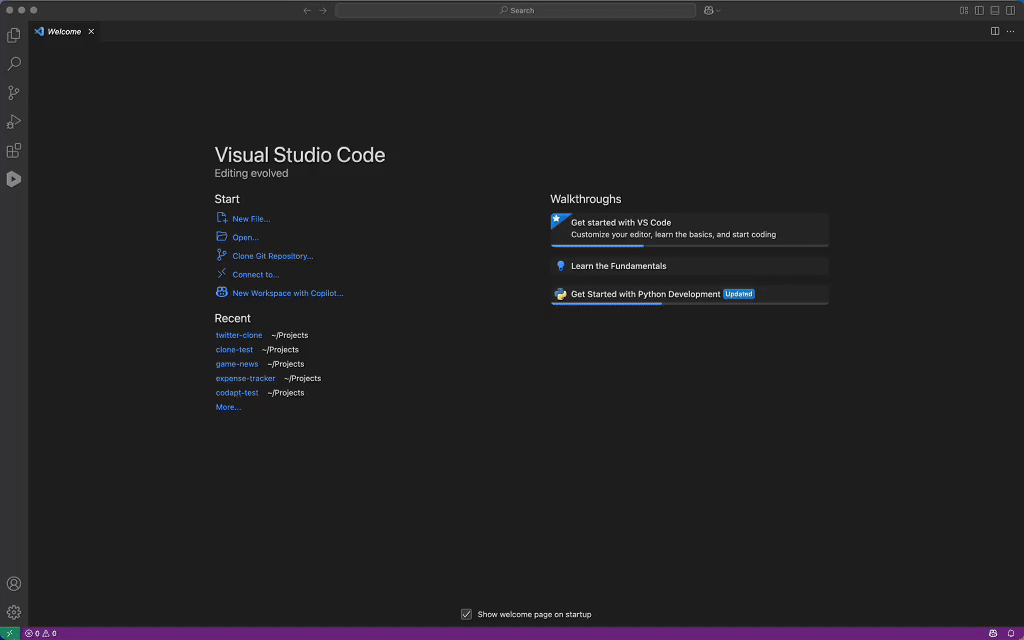This screenshot has height=640, width=1024.
Task: Open Get started with VS Code walkthrough
Action: [690, 230]
